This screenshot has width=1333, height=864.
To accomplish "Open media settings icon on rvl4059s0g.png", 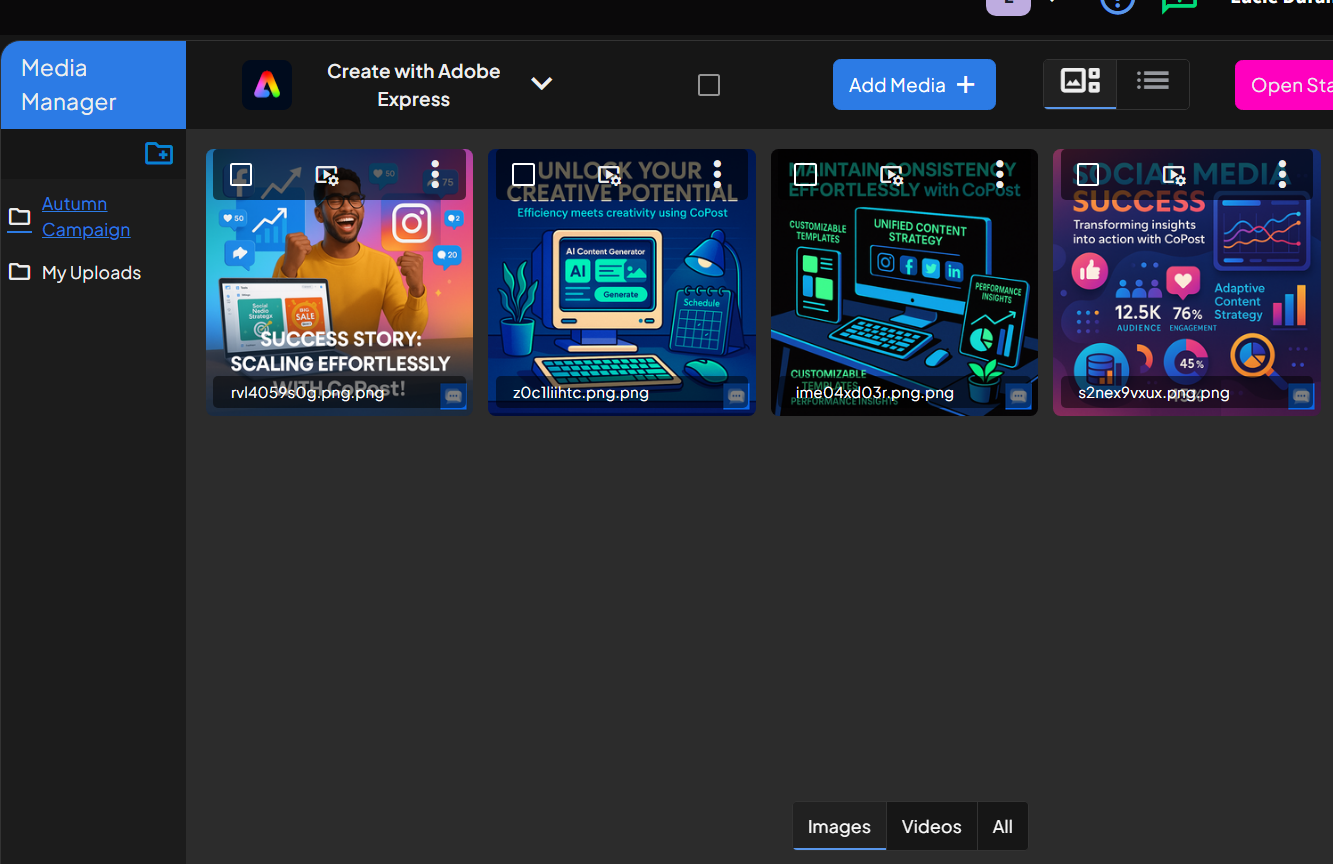I will point(327,176).
